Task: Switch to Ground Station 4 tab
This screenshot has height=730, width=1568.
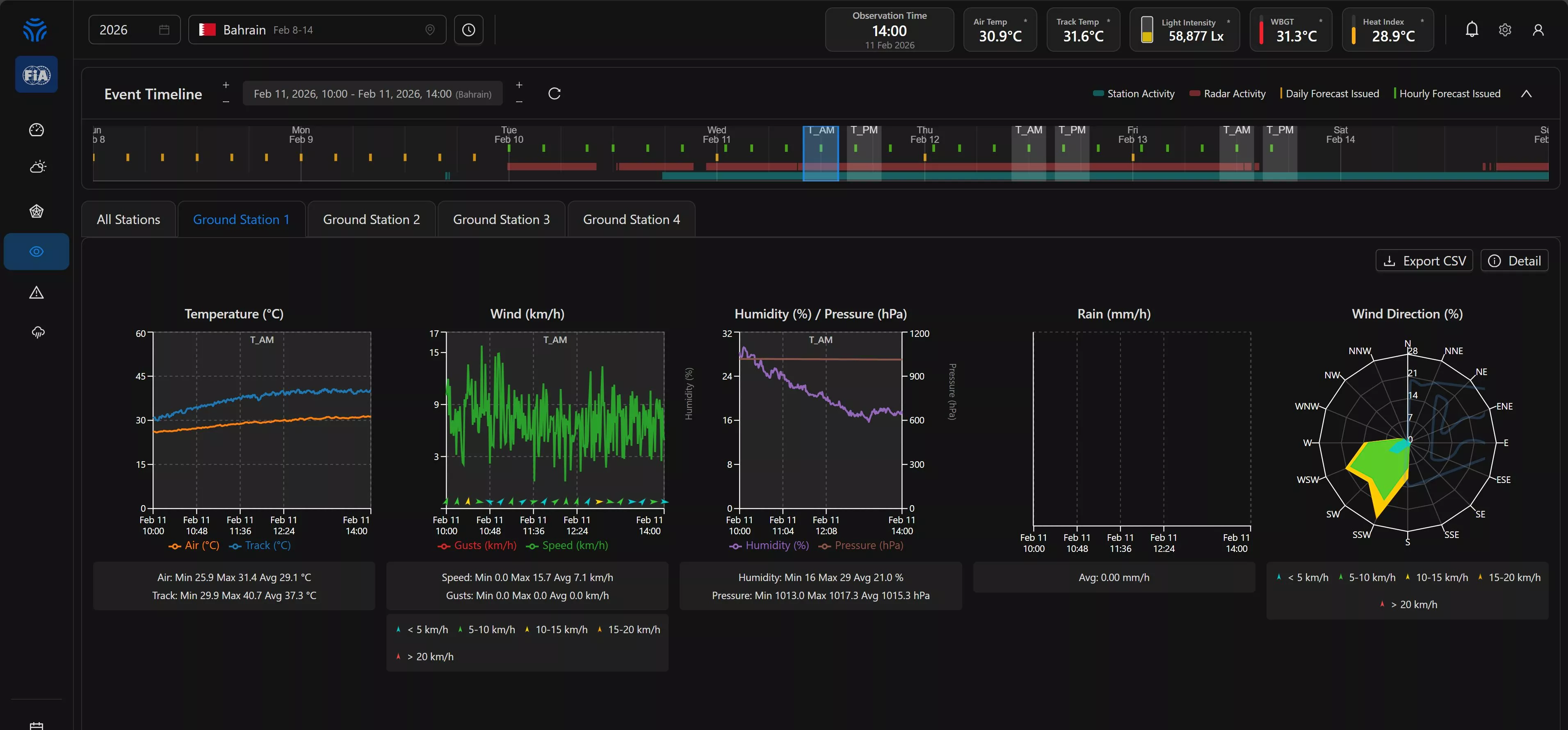Action: [x=631, y=219]
